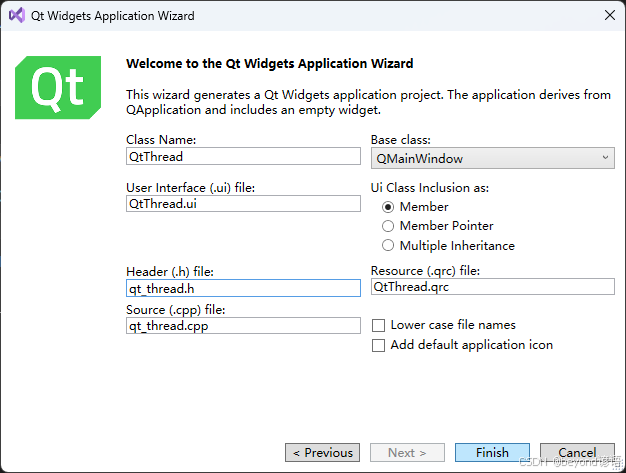Image resolution: width=626 pixels, height=473 pixels.
Task: Open the Base class dropdown
Action: coord(493,158)
